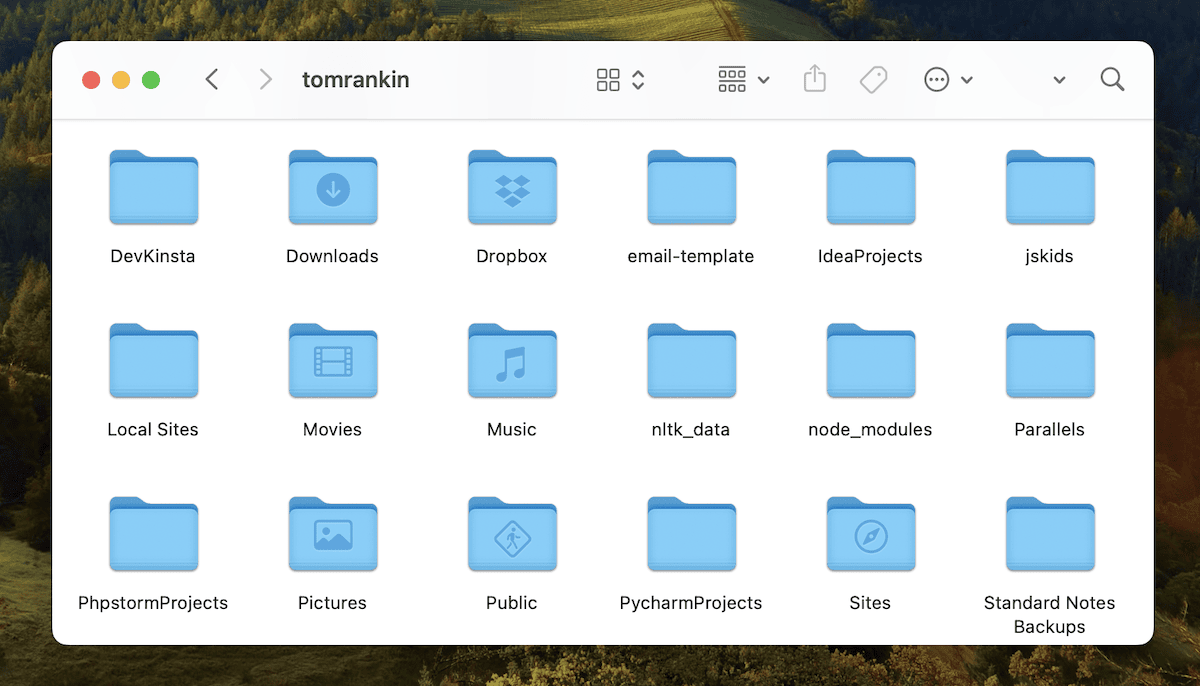The image size is (1200, 686).
Task: Click the Dropbox folder name
Action: [512, 256]
